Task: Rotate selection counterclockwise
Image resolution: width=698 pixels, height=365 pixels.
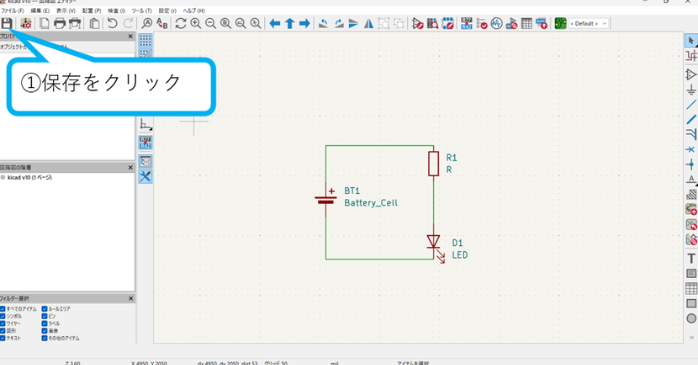Action: pos(324,23)
